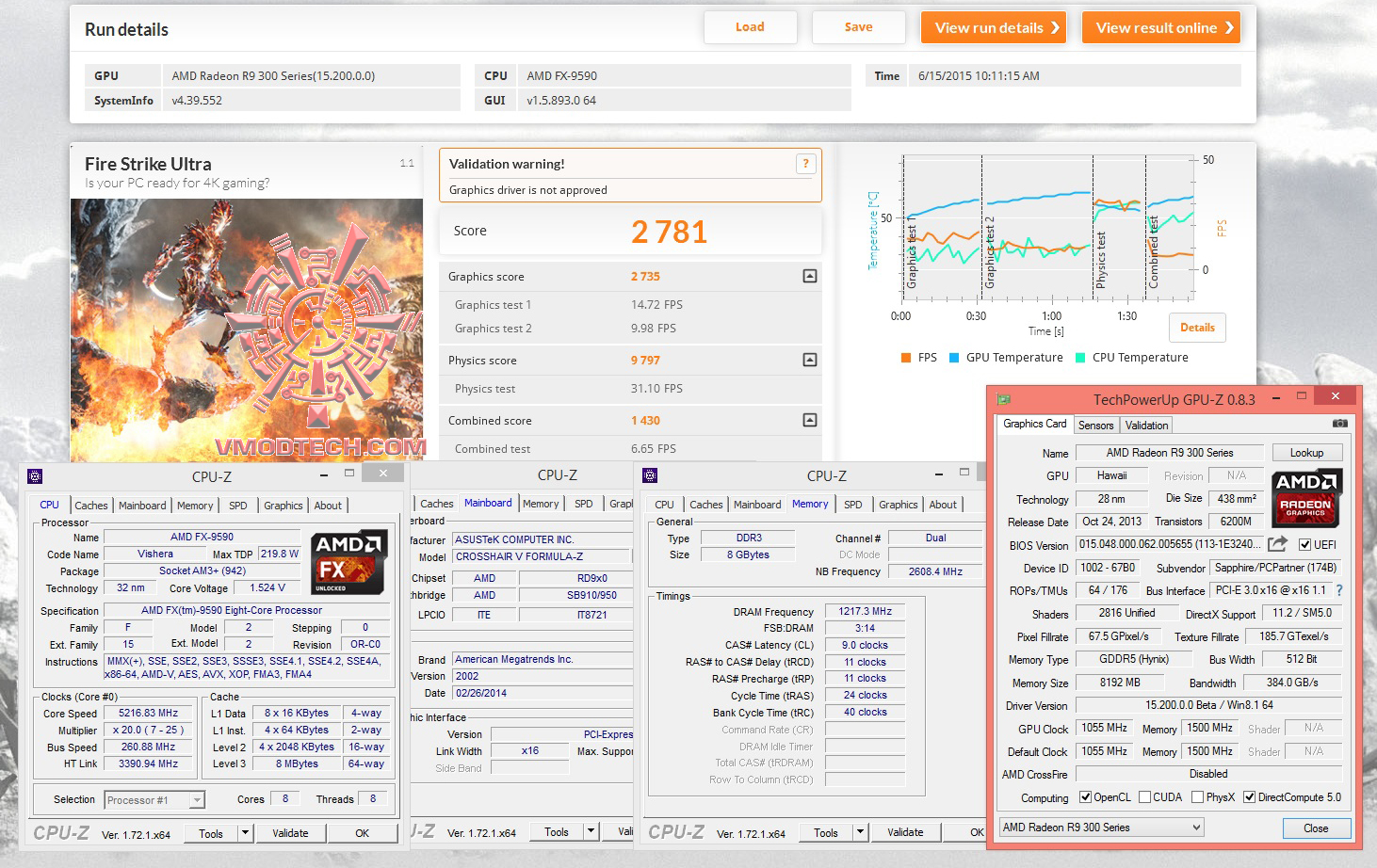Open the AMD Radeon R9 300 Series dropdown in GPU-Z
The height and width of the screenshot is (868, 1377).
pyautogui.click(x=1102, y=828)
